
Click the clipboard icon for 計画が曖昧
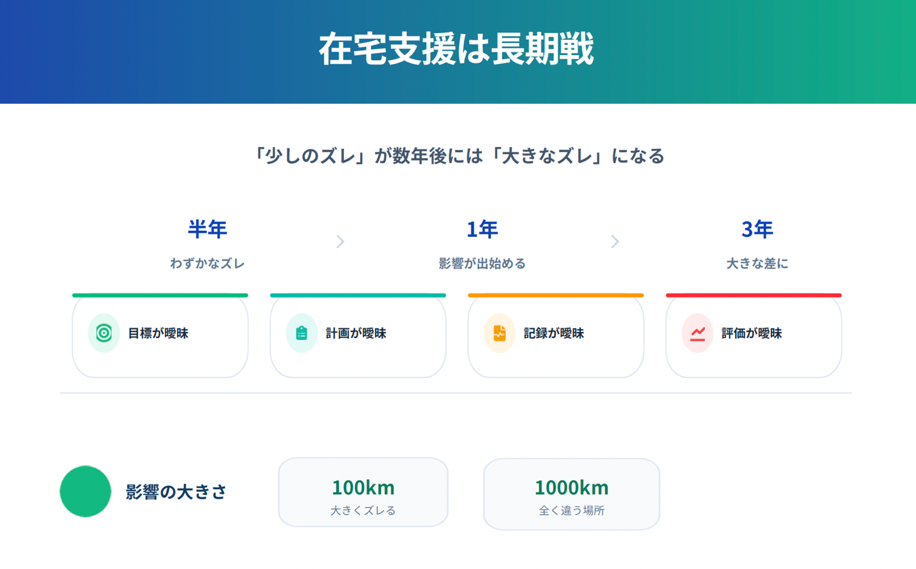[301, 333]
